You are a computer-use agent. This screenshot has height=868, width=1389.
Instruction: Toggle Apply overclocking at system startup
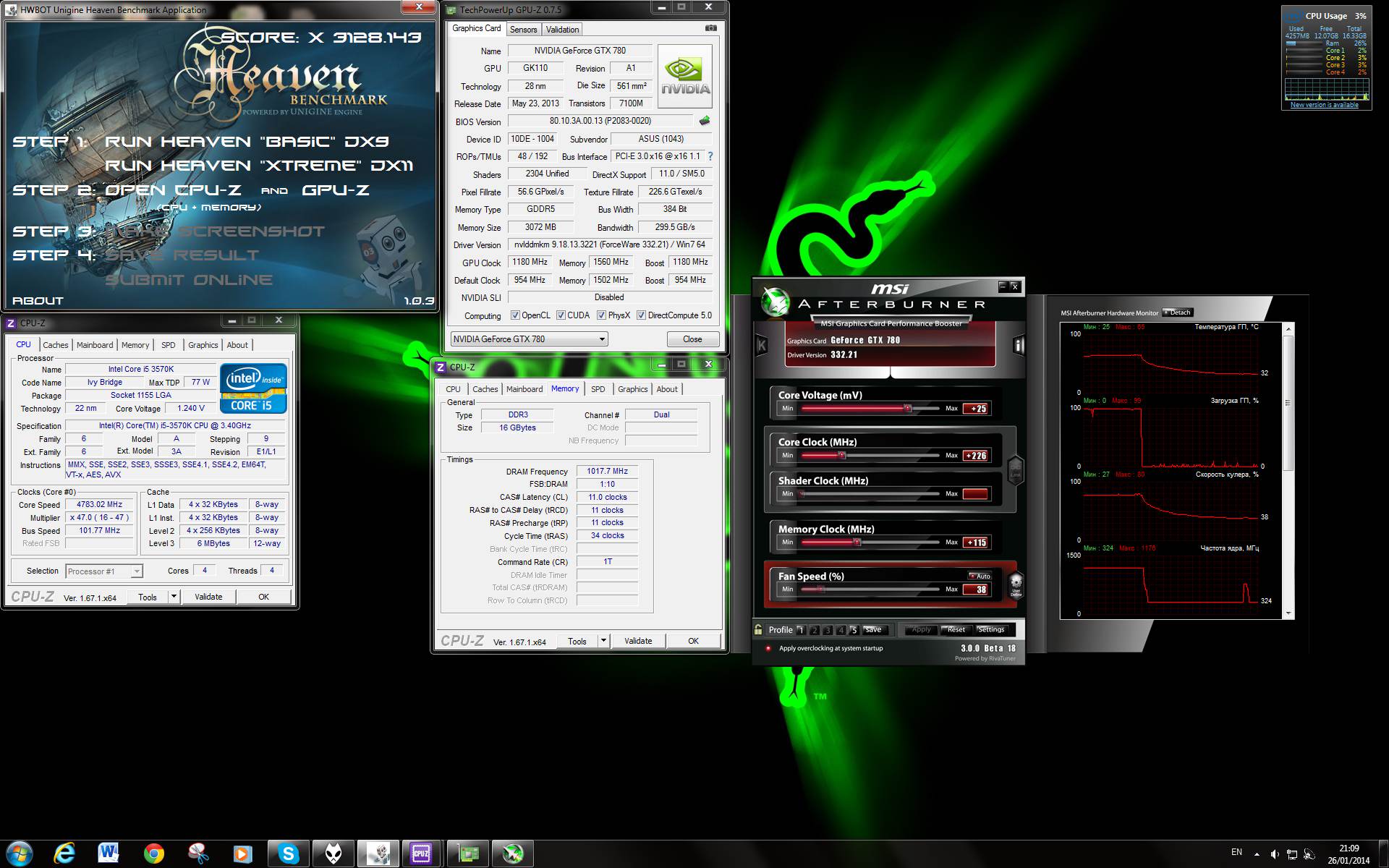[768, 648]
